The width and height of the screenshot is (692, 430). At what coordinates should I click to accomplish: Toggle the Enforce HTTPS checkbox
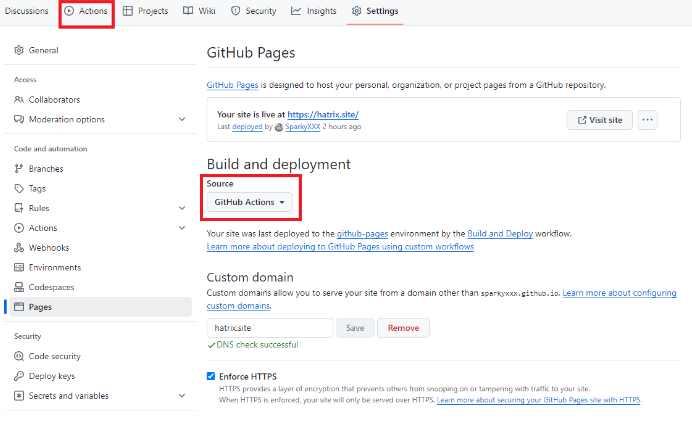click(x=211, y=376)
